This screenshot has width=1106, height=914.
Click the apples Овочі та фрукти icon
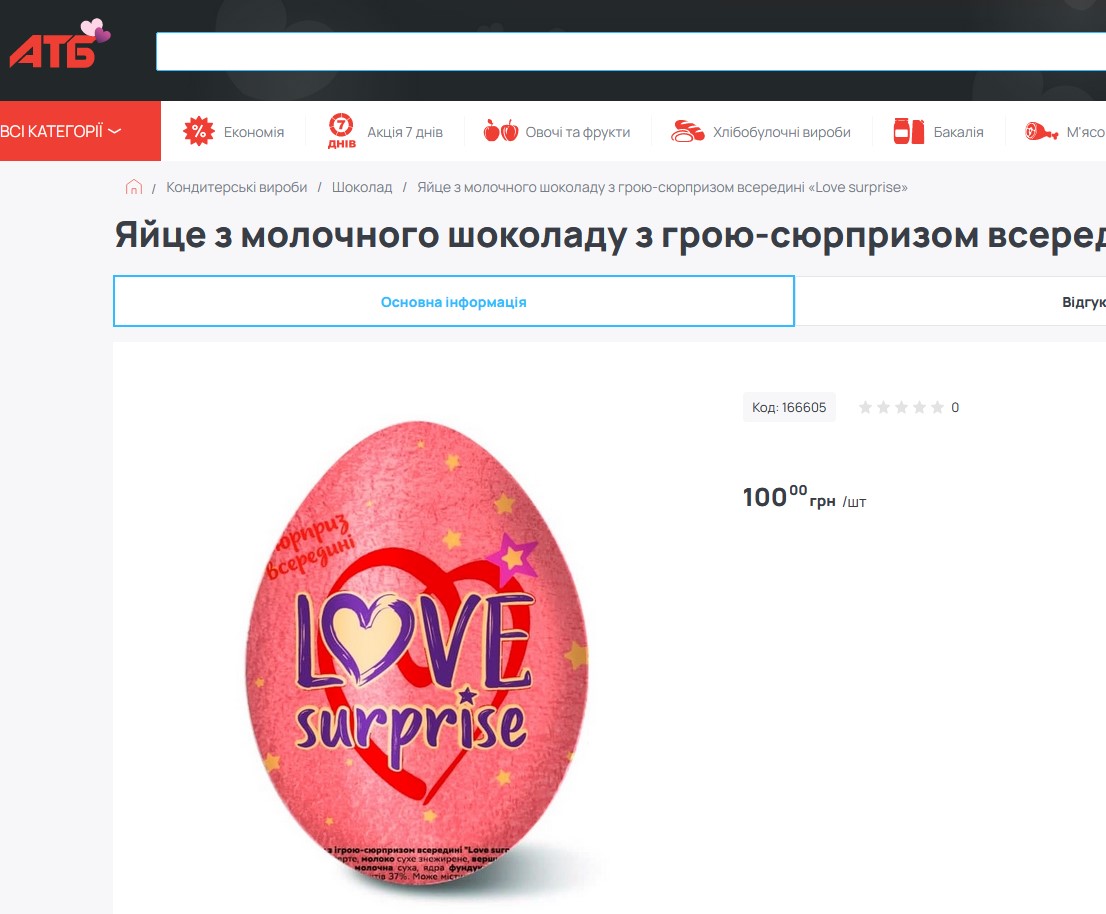501,131
